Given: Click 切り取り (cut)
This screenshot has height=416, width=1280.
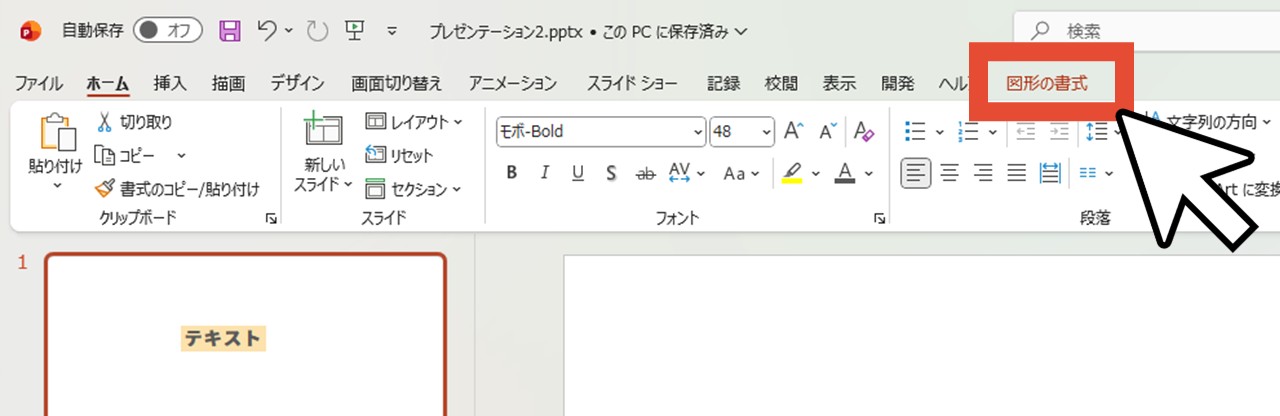Looking at the screenshot, I should (x=134, y=122).
